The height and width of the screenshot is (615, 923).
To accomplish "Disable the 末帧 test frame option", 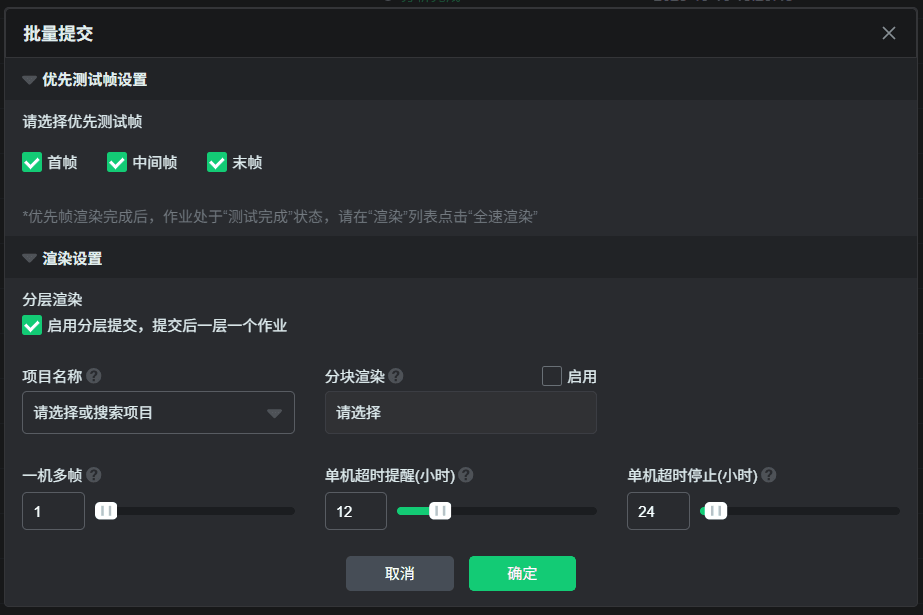I will (217, 162).
